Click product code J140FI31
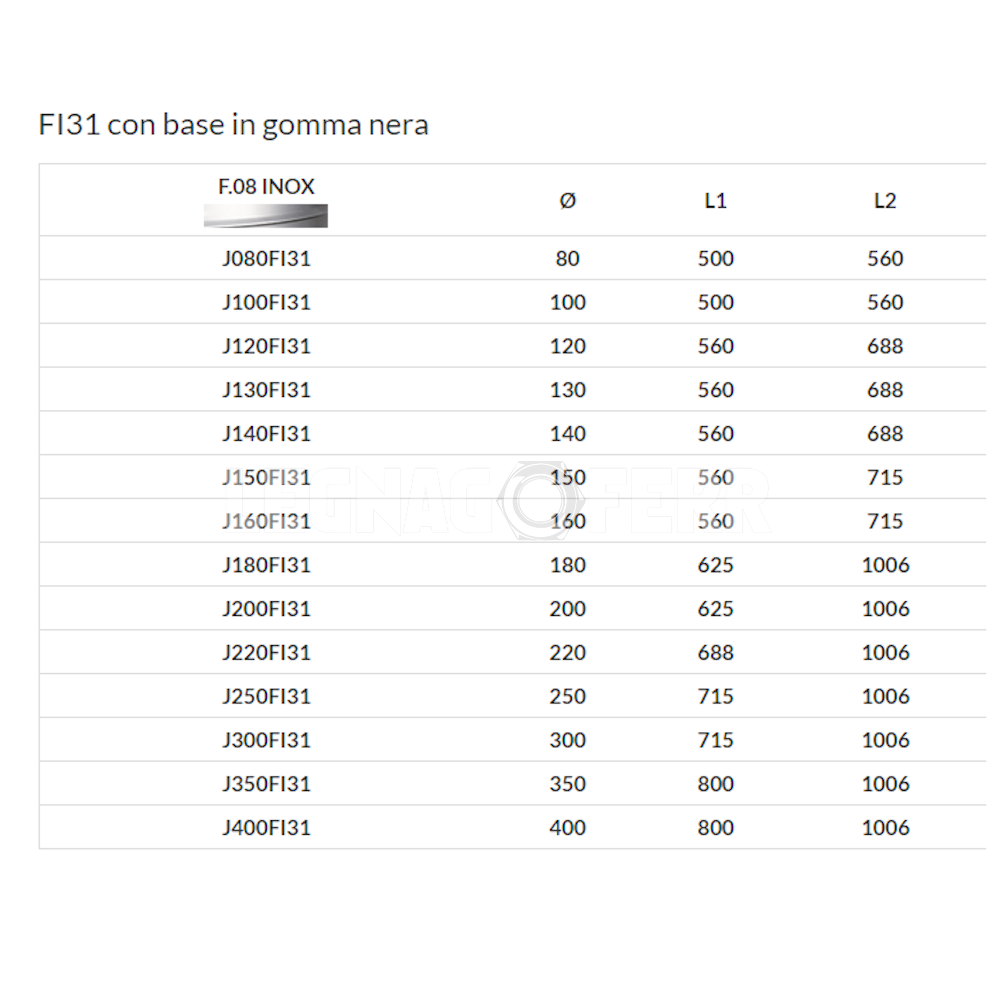Image resolution: width=1000 pixels, height=1000 pixels. [x=266, y=434]
